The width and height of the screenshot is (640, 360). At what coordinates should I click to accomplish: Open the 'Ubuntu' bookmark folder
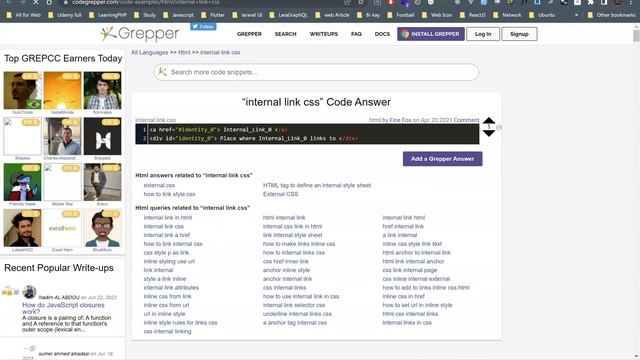[542, 15]
